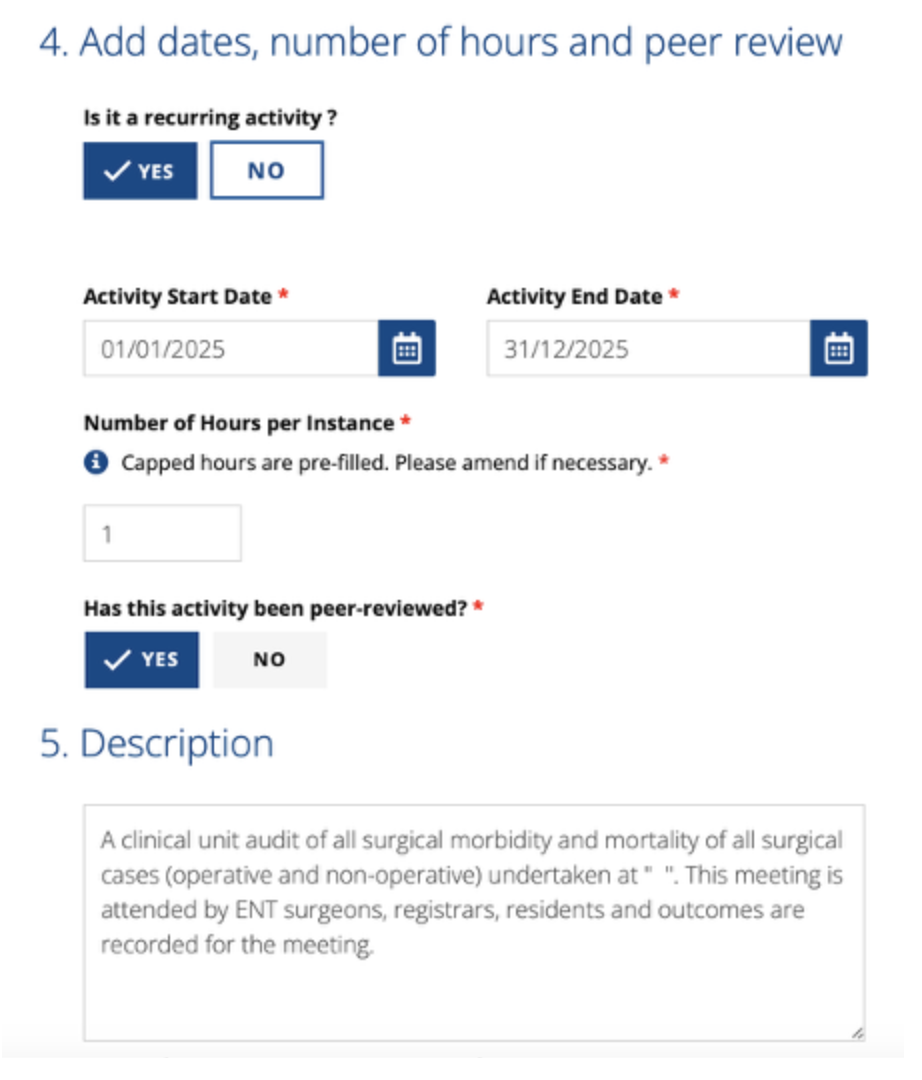The image size is (922, 1080).
Task: Open the Activity Start Date calendar picker
Action: [x=406, y=349]
